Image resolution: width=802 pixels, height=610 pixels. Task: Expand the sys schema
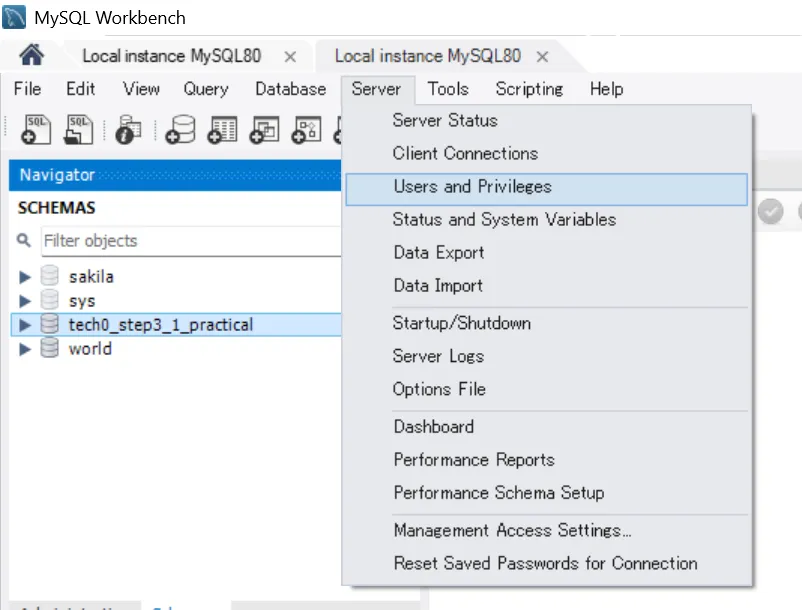pyautogui.click(x=24, y=301)
